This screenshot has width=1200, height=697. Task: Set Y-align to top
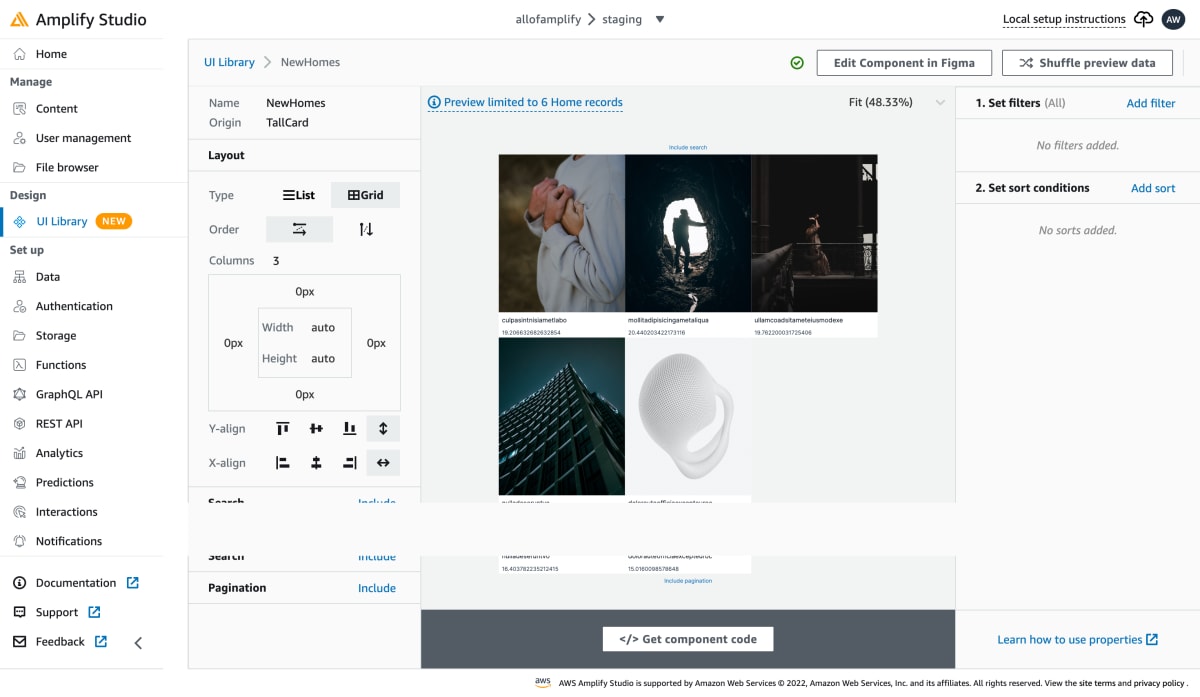pyautogui.click(x=283, y=428)
